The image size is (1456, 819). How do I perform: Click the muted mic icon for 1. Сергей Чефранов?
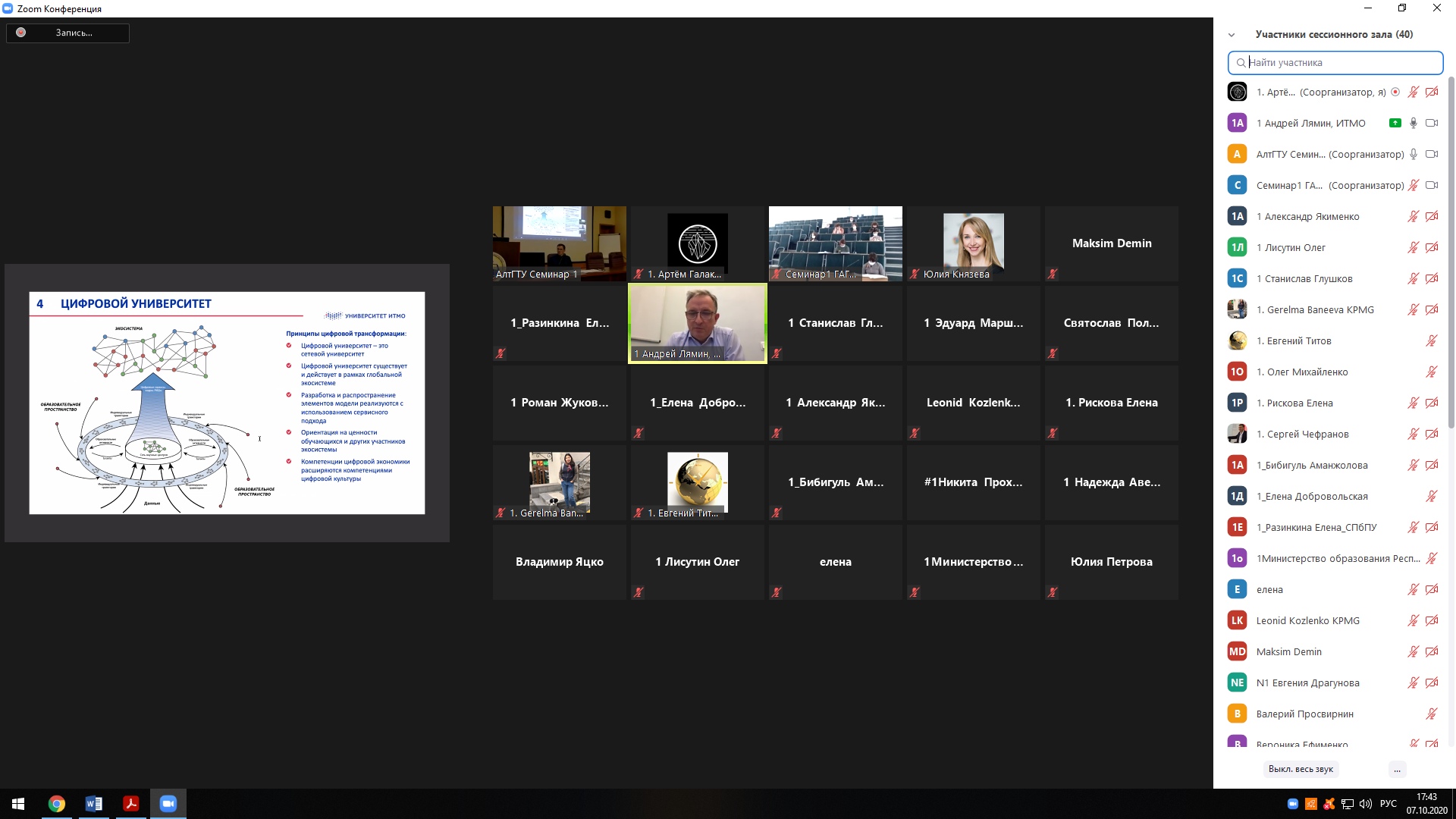pos(1414,434)
